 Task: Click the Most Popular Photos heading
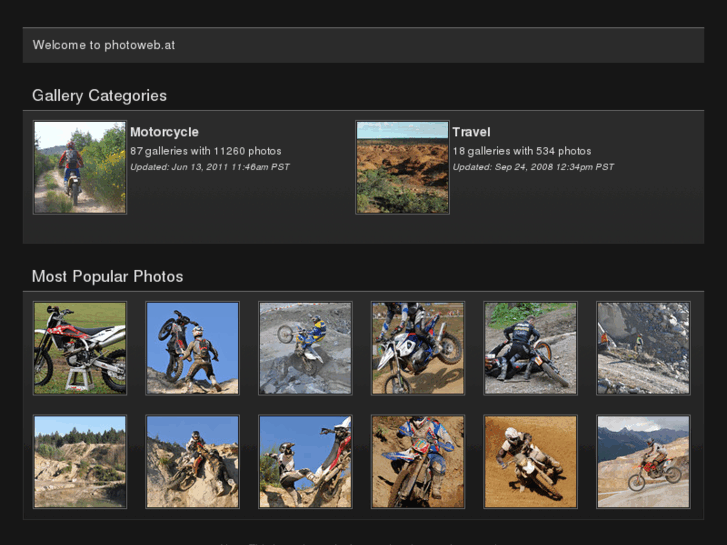click(107, 276)
